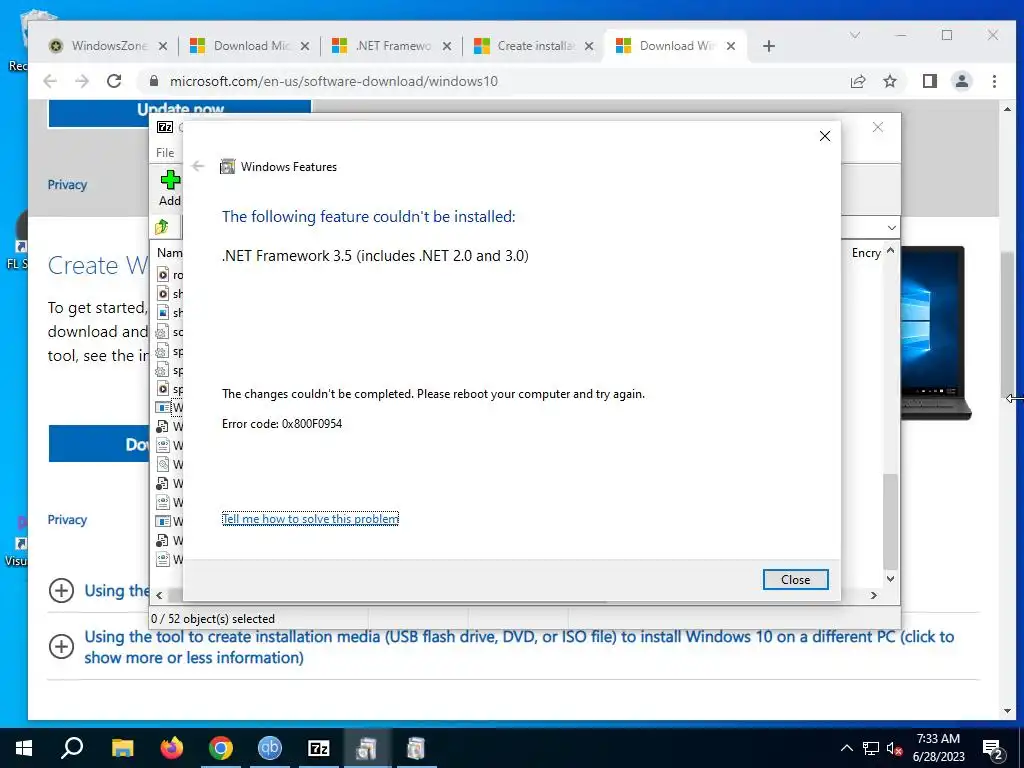Click the Windows Features title icon

pyautogui.click(x=227, y=167)
